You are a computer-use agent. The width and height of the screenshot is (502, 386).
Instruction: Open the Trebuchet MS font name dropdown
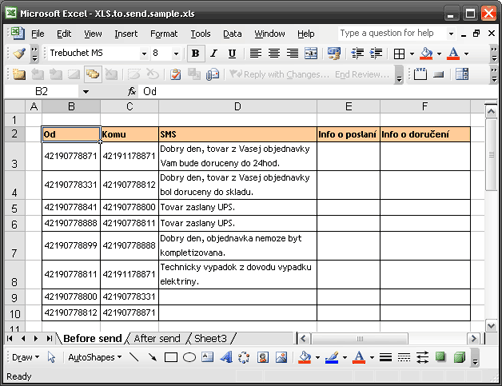pyautogui.click(x=144, y=53)
